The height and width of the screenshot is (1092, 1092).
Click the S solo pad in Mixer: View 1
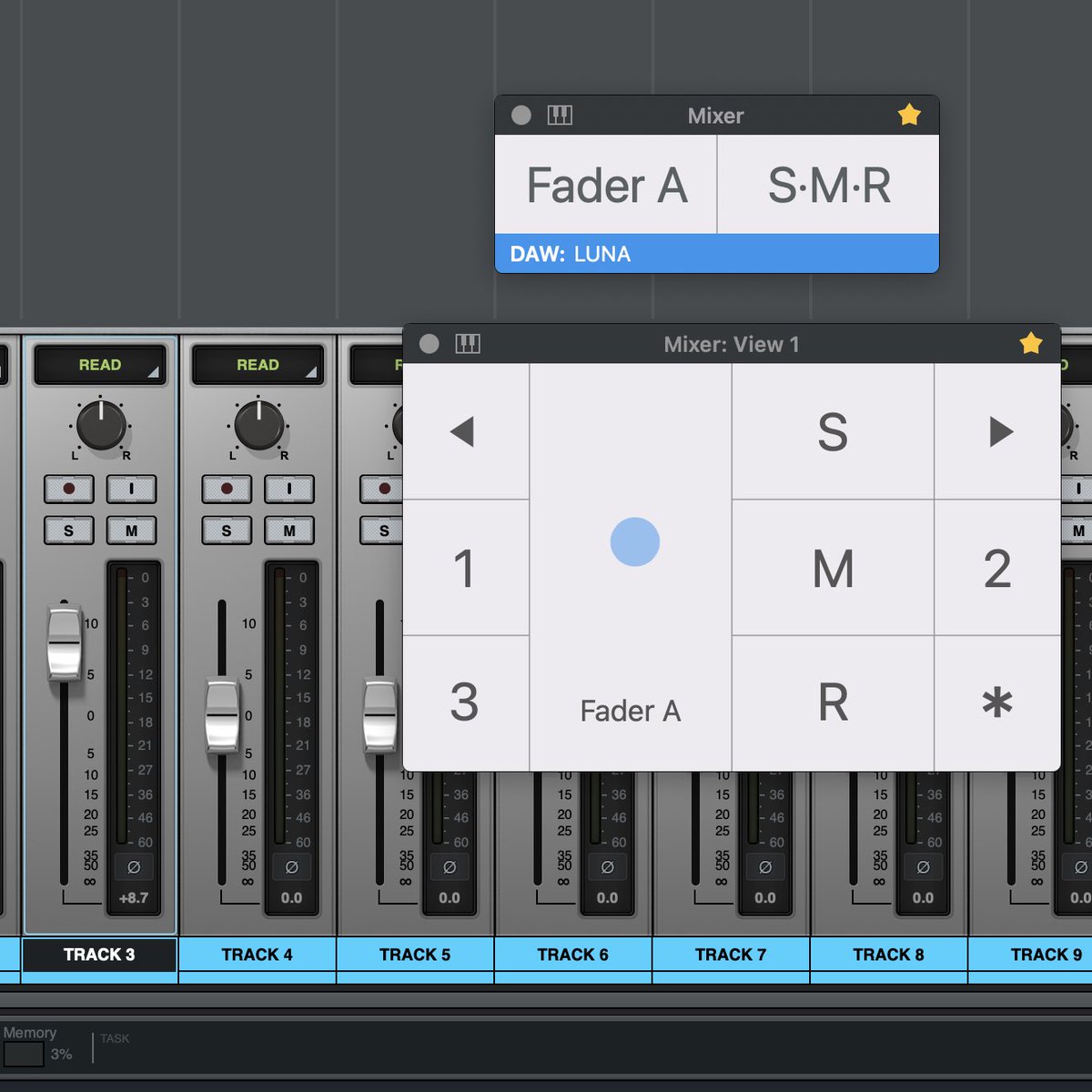[x=834, y=431]
